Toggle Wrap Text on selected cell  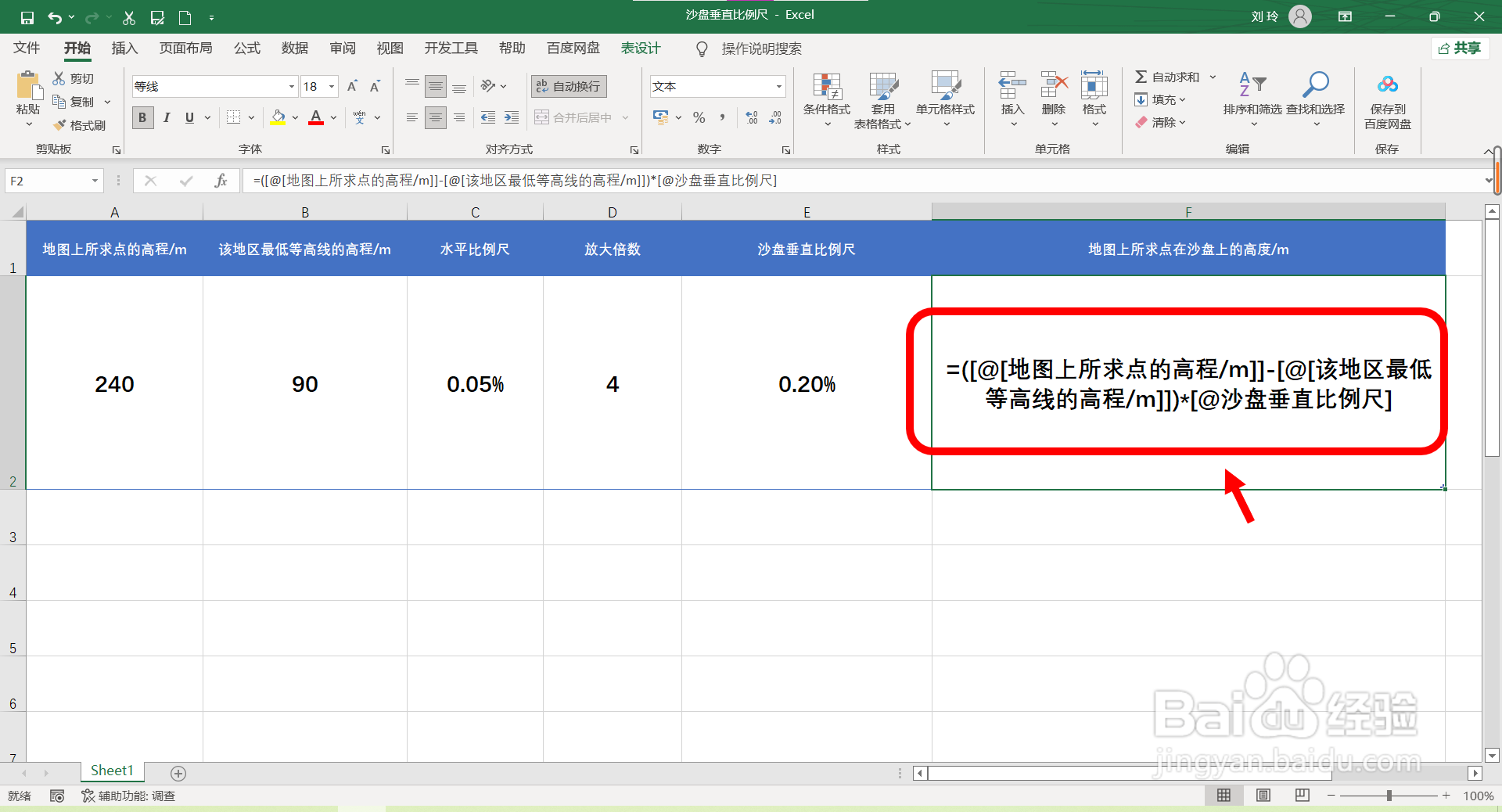pos(568,86)
